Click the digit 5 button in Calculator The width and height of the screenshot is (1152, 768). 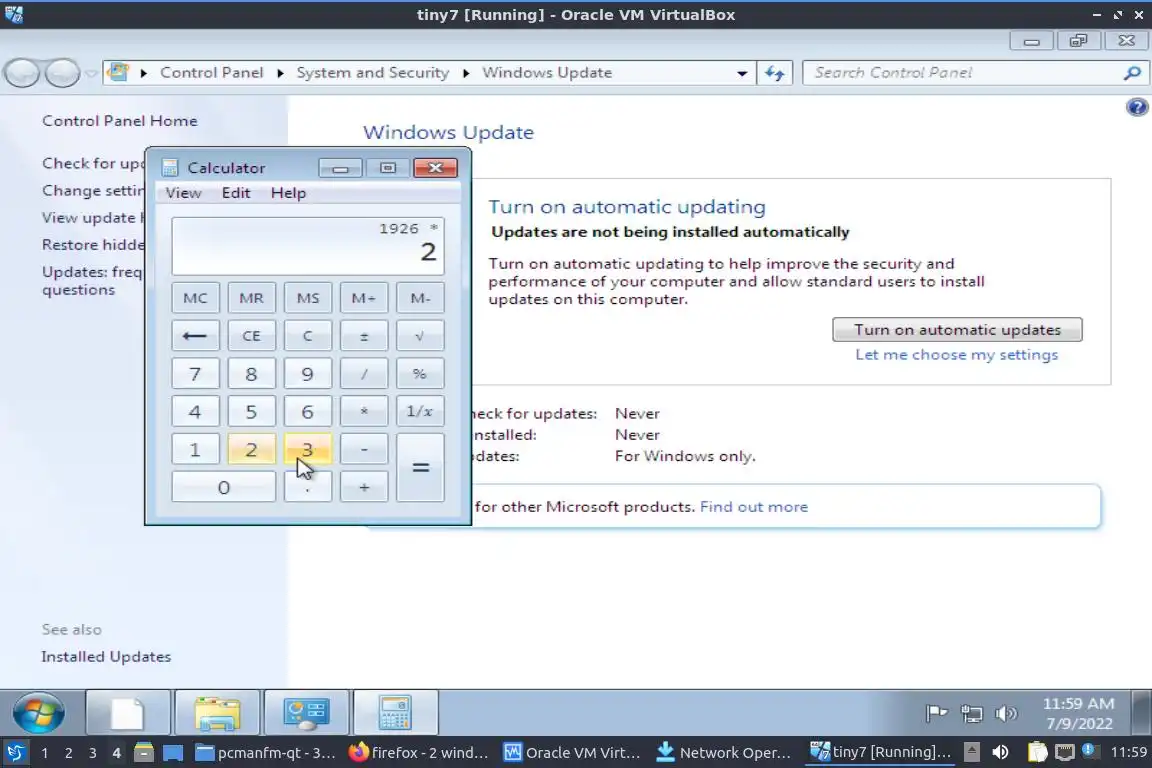251,412
